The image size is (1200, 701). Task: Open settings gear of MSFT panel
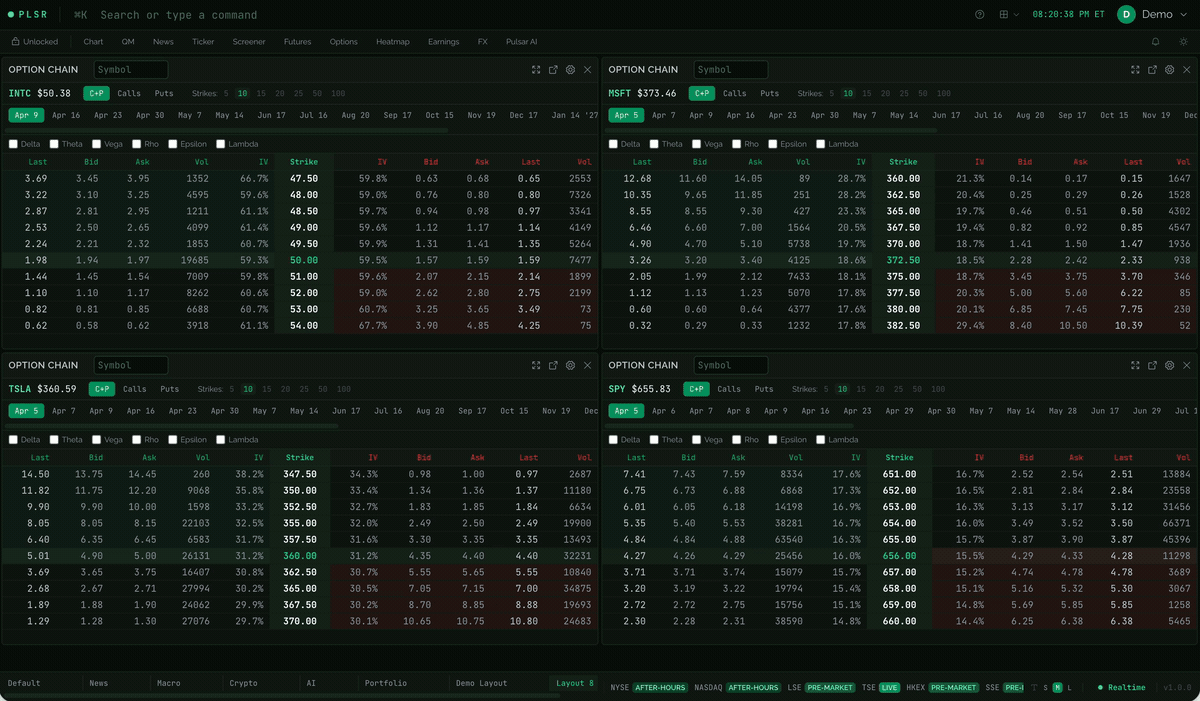(1169, 70)
